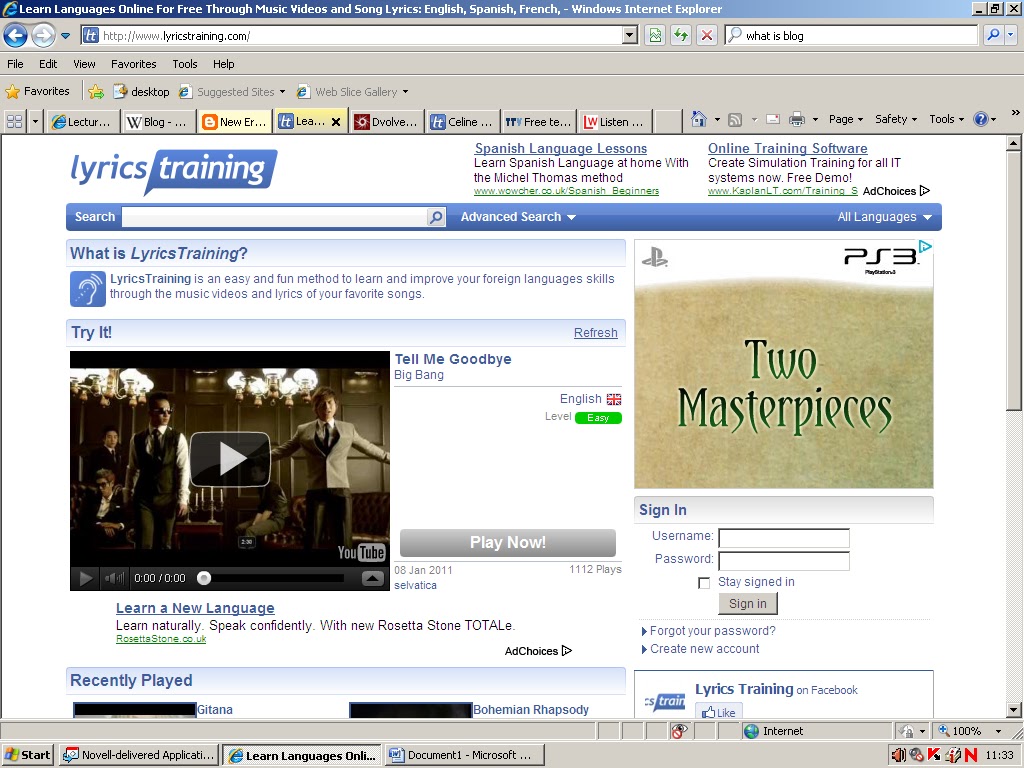
Task: Click Create new account link
Action: point(705,648)
